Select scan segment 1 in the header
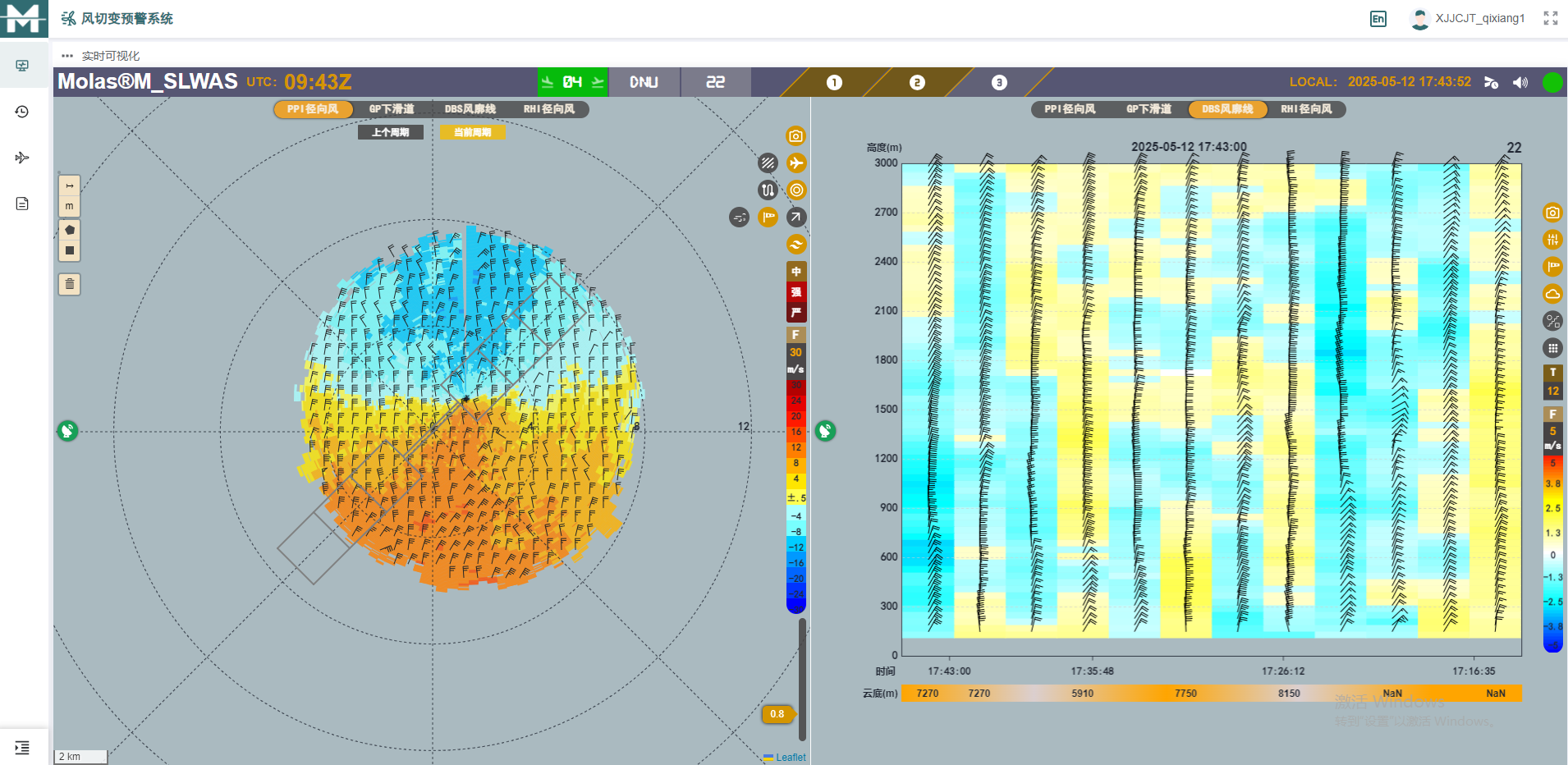This screenshot has width=1568, height=765. pyautogui.click(x=834, y=82)
